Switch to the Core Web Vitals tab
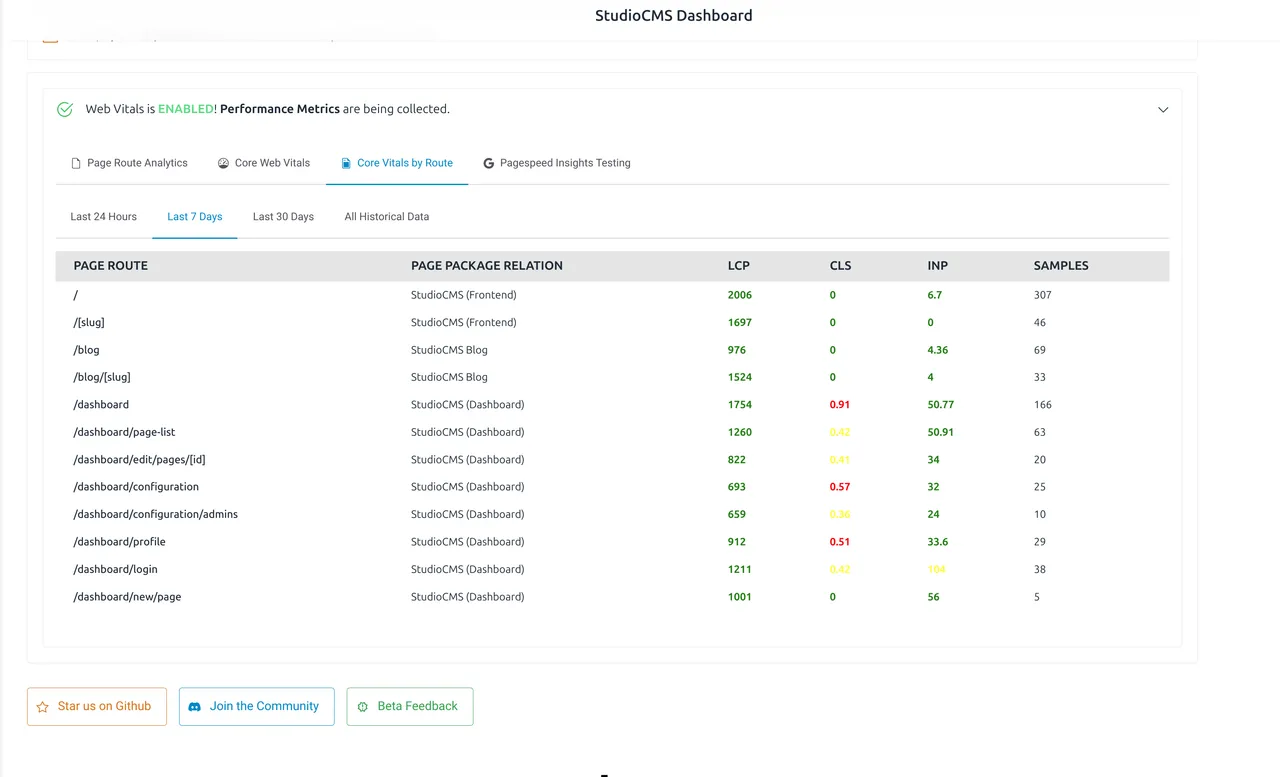This screenshot has height=777, width=1280. pyautogui.click(x=264, y=163)
